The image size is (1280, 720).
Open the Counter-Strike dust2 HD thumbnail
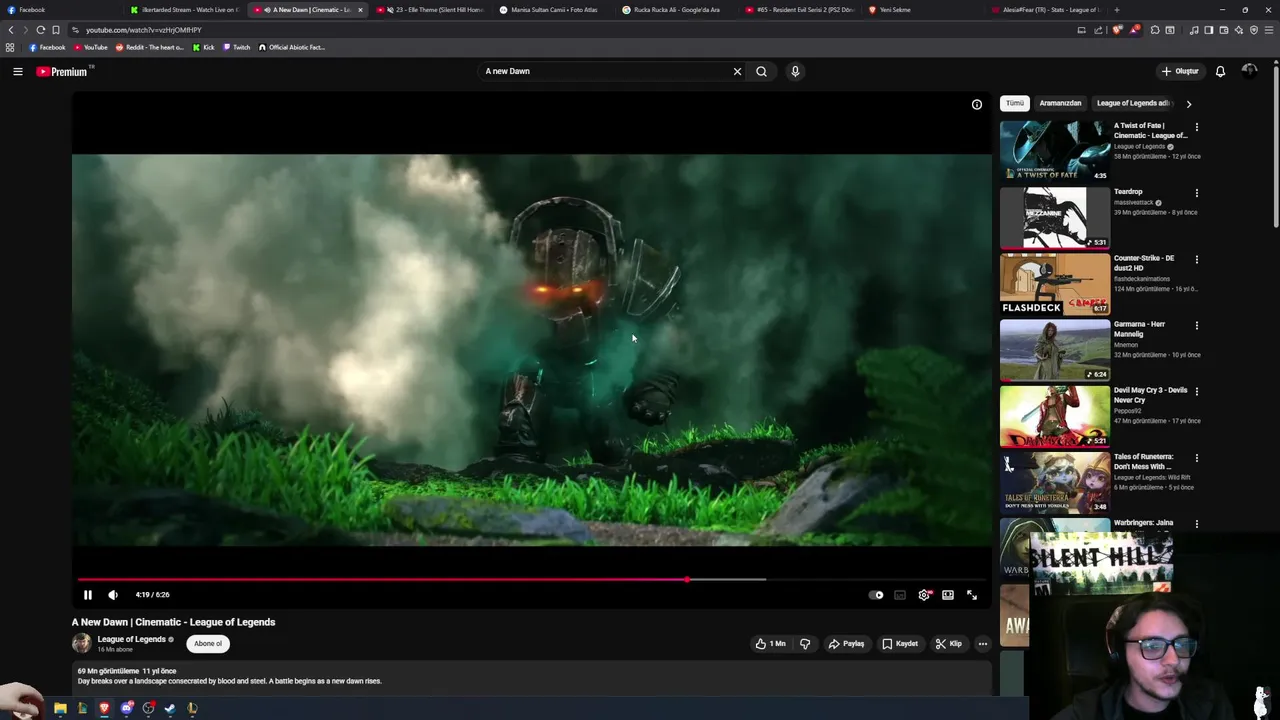[x=1055, y=284]
